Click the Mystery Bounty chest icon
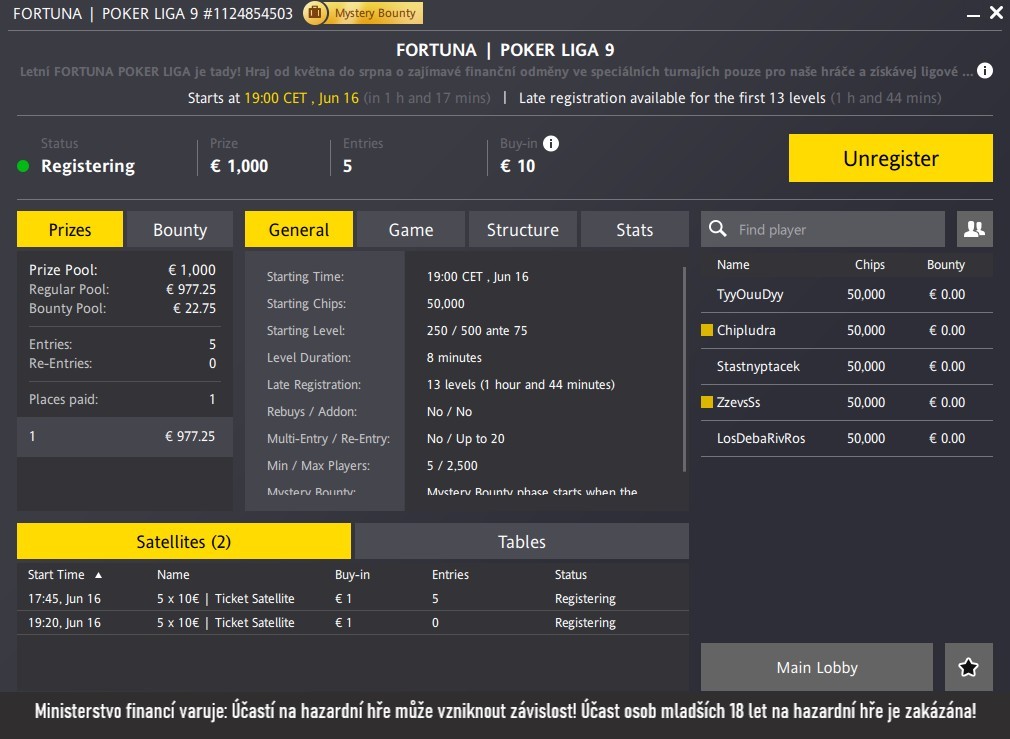This screenshot has height=739, width=1010. pyautogui.click(x=315, y=13)
